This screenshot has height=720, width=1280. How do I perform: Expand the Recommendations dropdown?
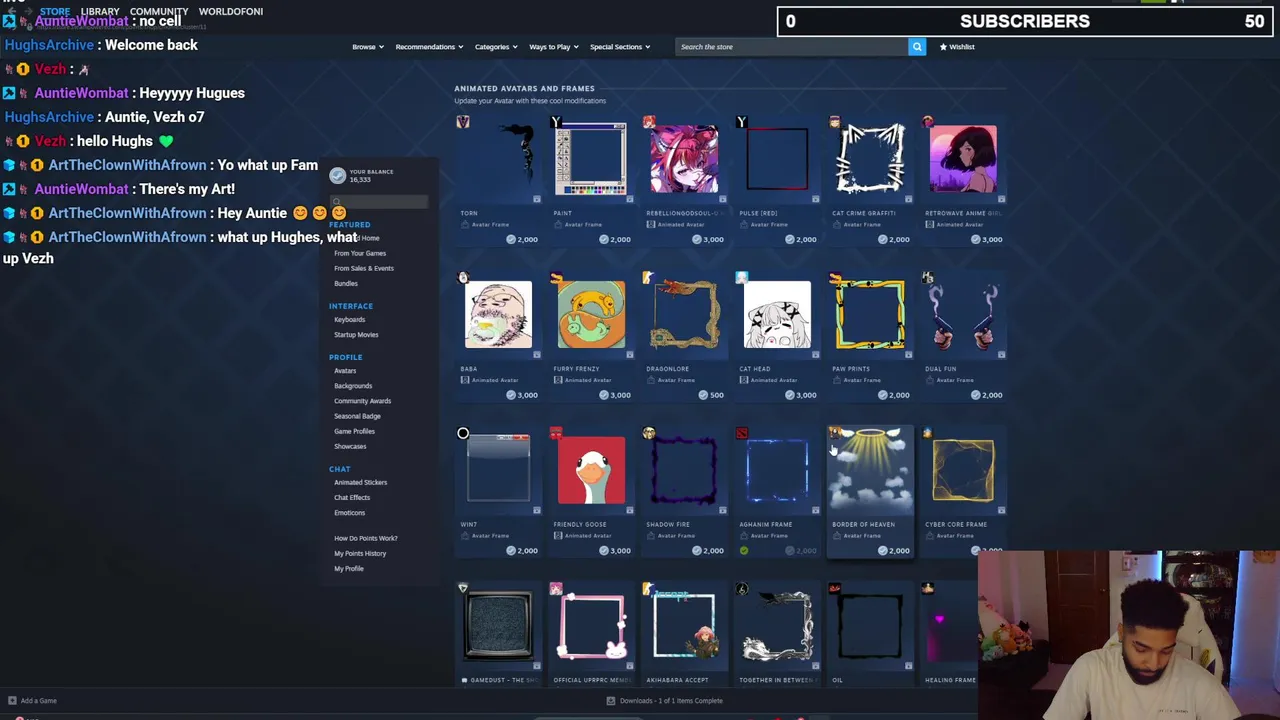click(x=429, y=47)
